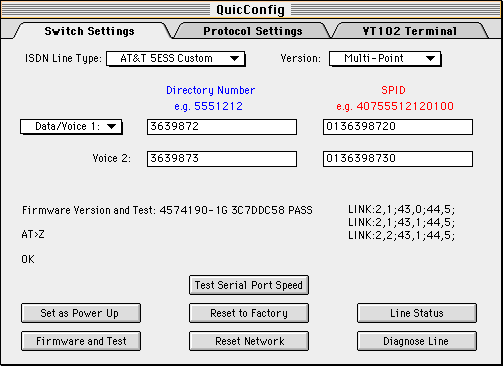The image size is (503, 366).
Task: Click the QuicConfig window title bar
Action: click(x=251, y=9)
